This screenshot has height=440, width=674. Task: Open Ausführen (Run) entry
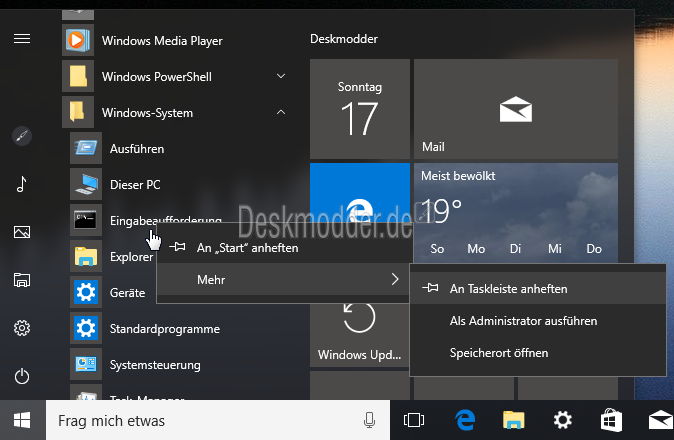pos(181,149)
